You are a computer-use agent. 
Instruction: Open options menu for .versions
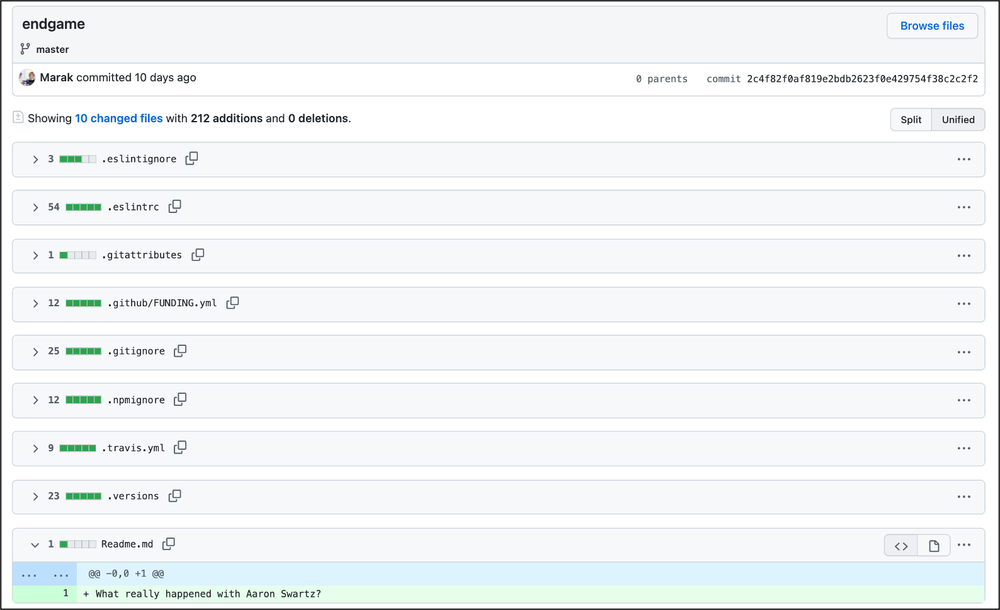[x=964, y=496]
